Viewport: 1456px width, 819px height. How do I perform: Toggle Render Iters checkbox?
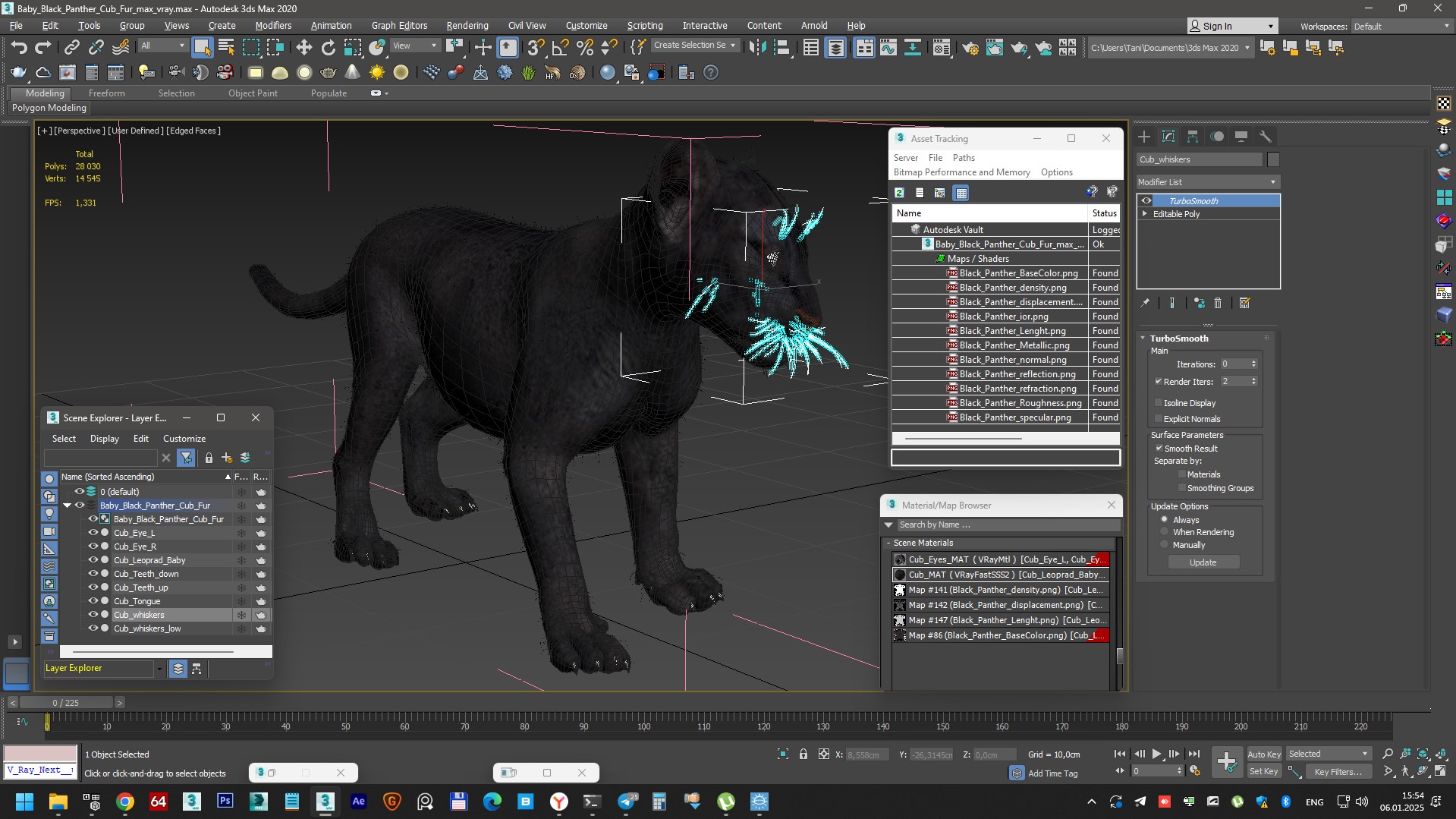(x=1159, y=381)
